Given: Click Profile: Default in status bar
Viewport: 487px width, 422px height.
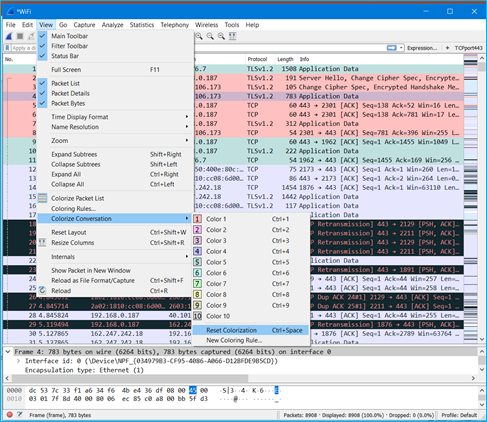Looking at the screenshot, I should tap(459, 415).
